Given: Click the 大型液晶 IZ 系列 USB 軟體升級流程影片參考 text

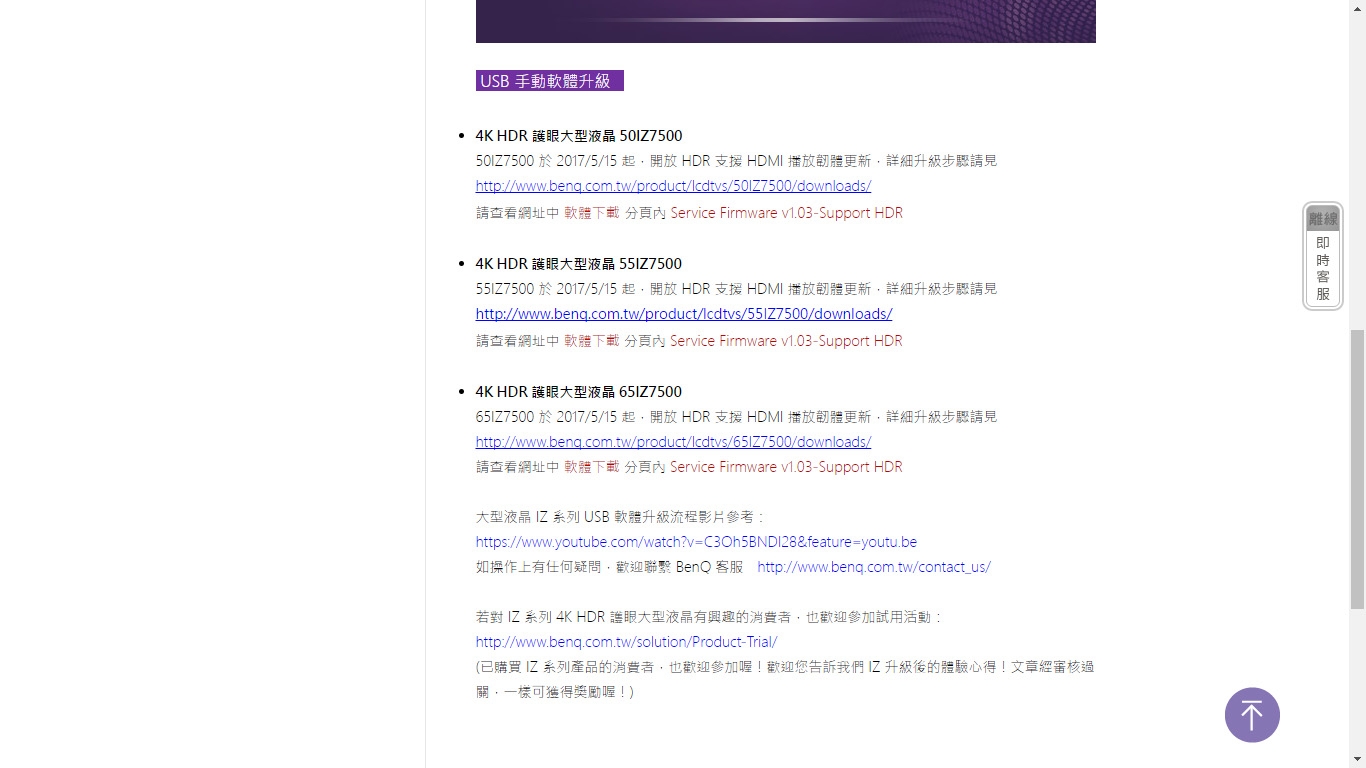Looking at the screenshot, I should pos(620,517).
